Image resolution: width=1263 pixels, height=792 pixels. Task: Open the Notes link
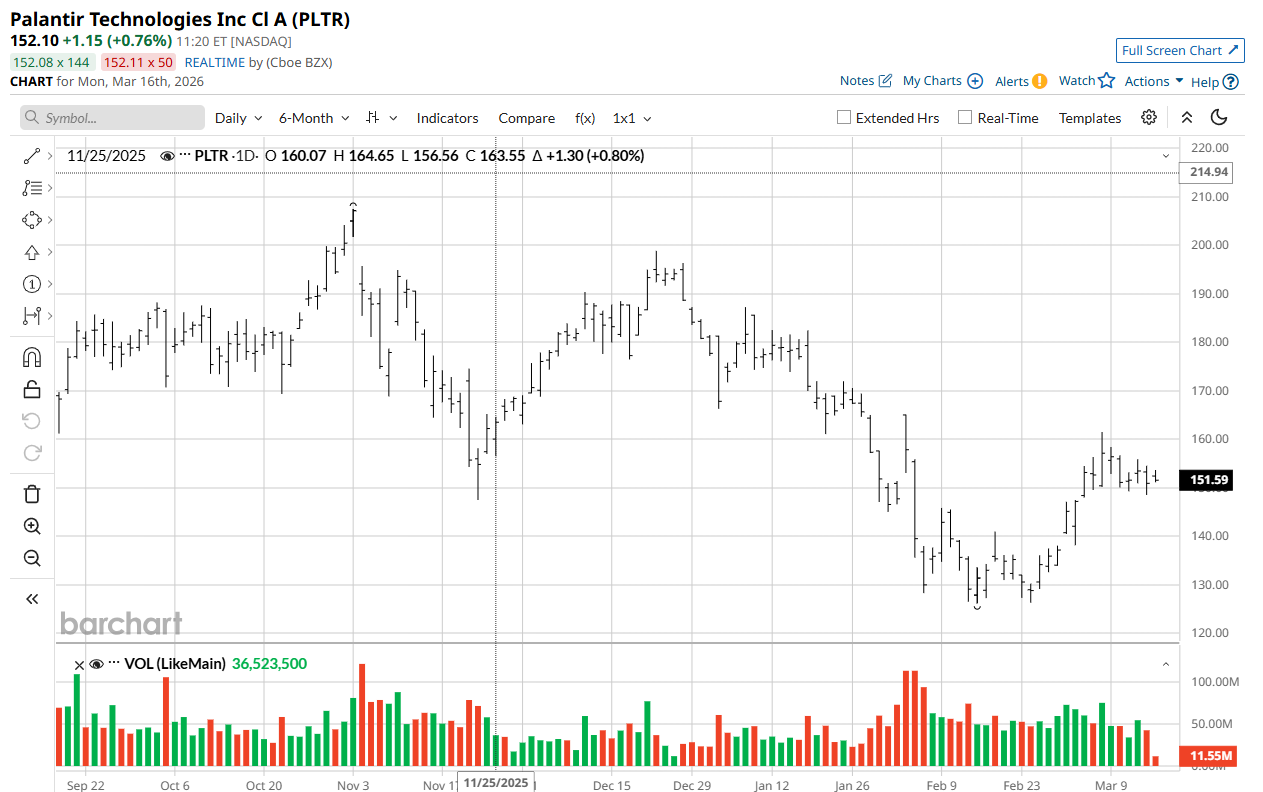pos(857,81)
